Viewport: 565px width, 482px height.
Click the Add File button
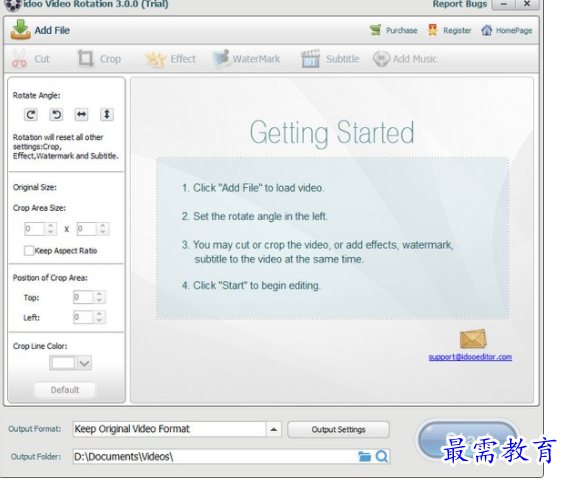point(40,30)
